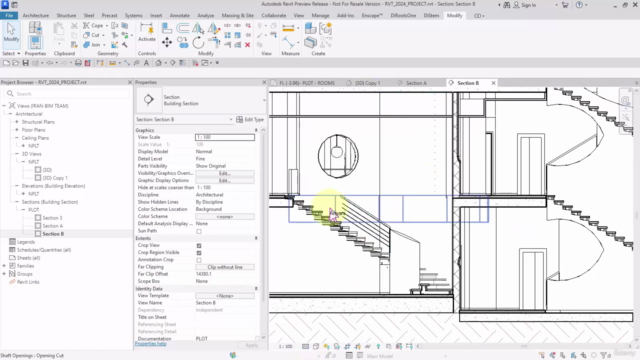This screenshot has width=640, height=360.
Task: Click the Create Assembly icon
Action: tap(310, 28)
